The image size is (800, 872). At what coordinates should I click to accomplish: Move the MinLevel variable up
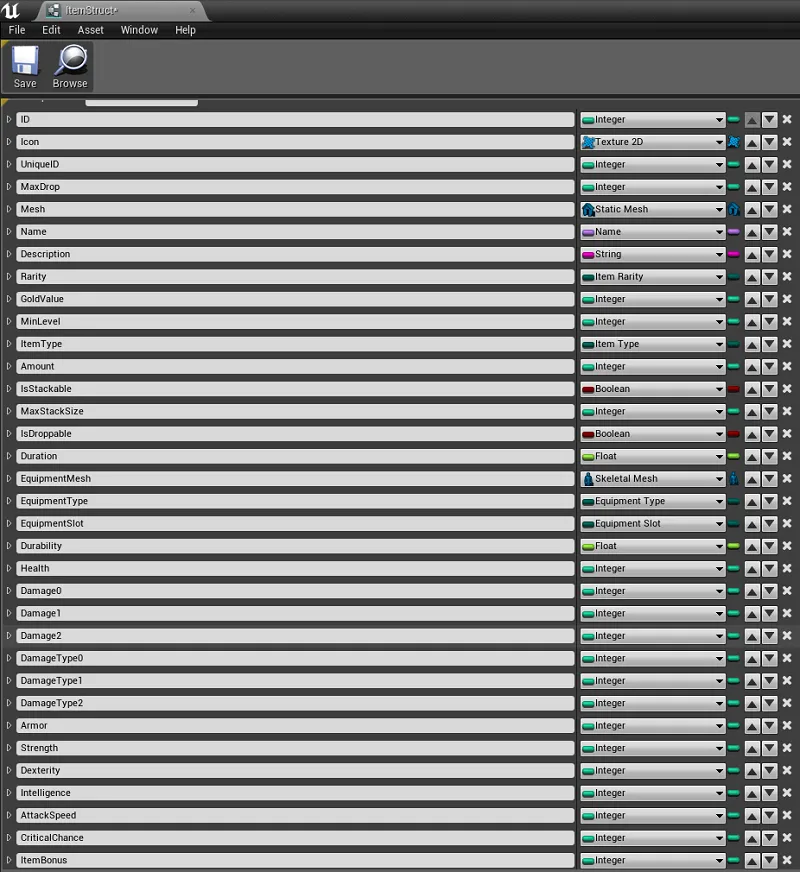coord(752,322)
